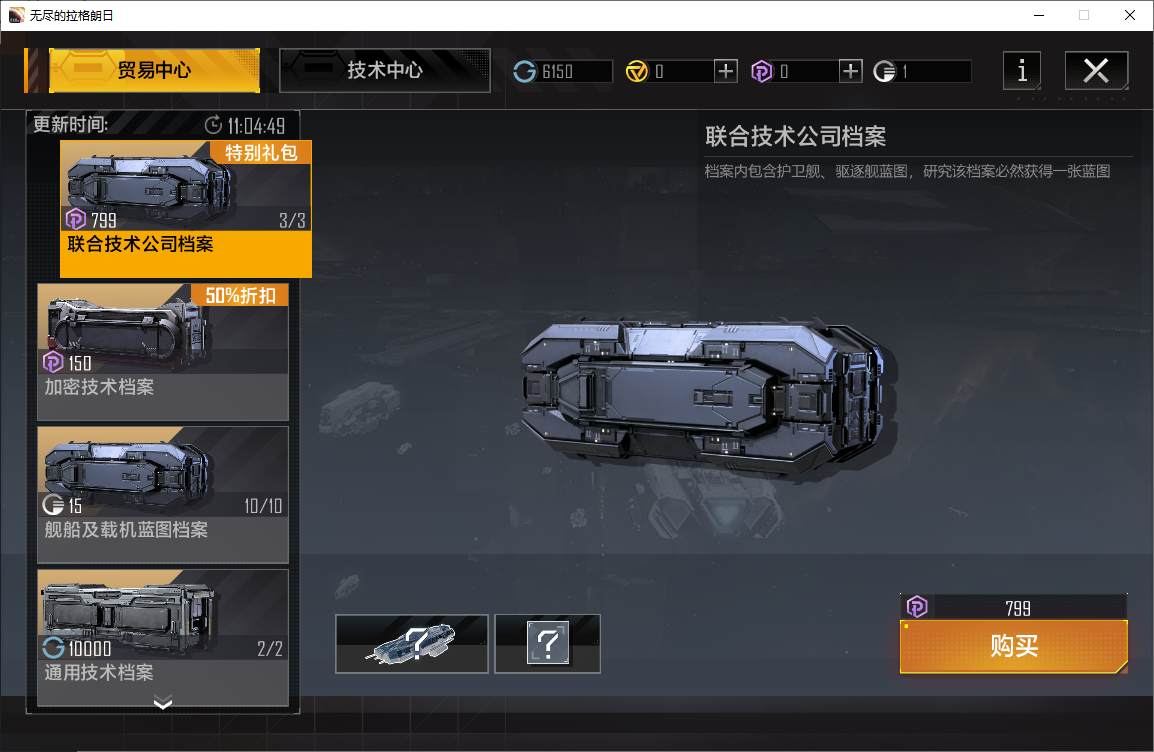Select 通用技术档案 item costing 10000
1154x752 pixels.
tap(163, 637)
